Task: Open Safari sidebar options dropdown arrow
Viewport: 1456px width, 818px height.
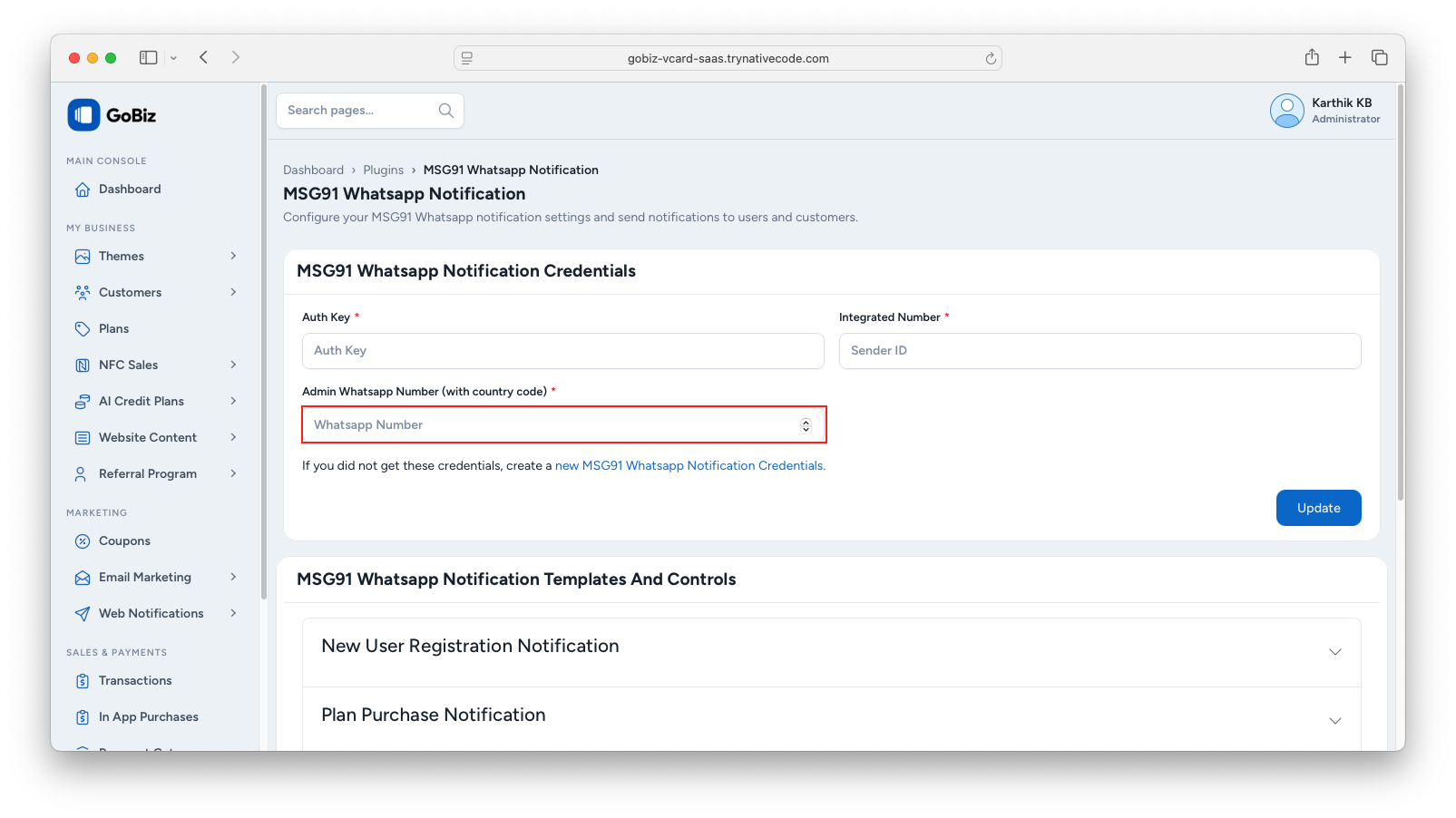Action: click(173, 58)
